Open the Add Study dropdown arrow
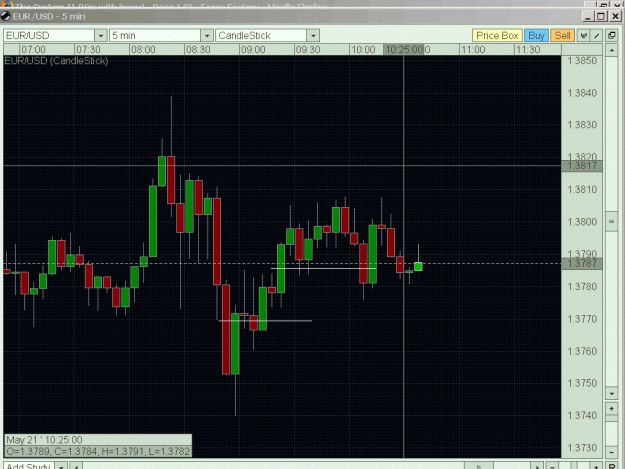 tap(61, 466)
